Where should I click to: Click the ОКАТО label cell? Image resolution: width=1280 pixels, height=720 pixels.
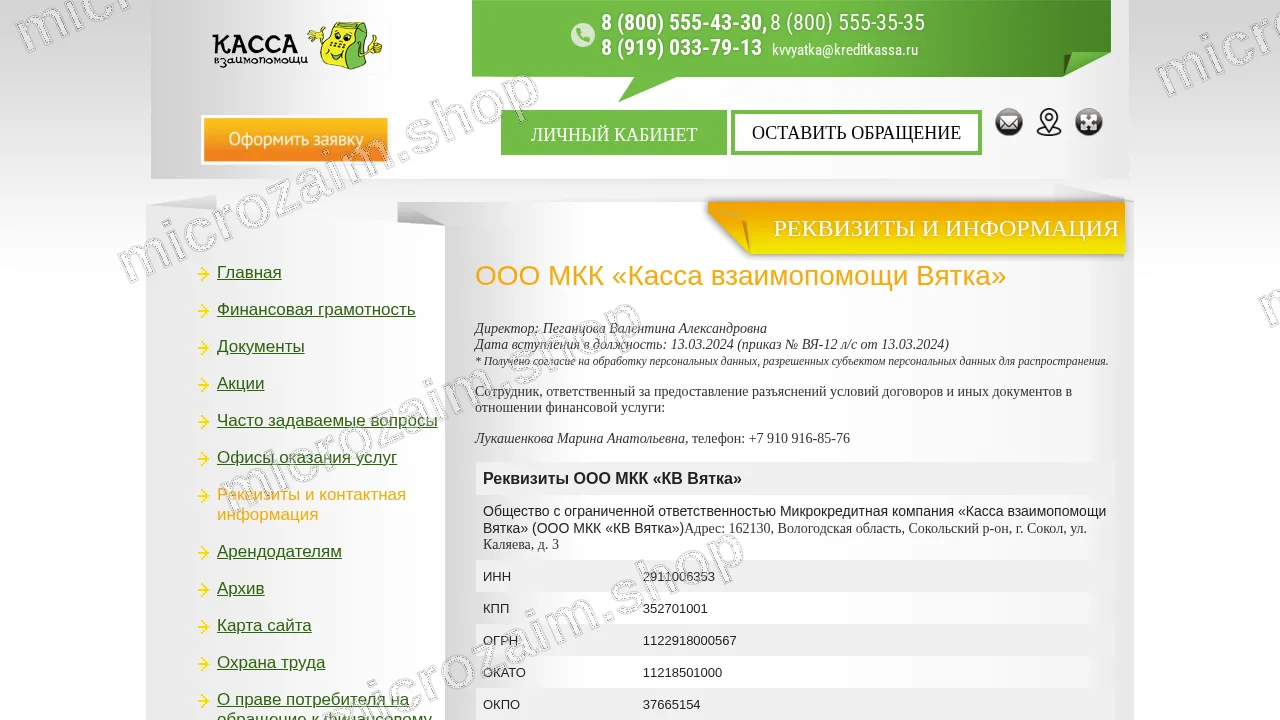[x=556, y=672]
